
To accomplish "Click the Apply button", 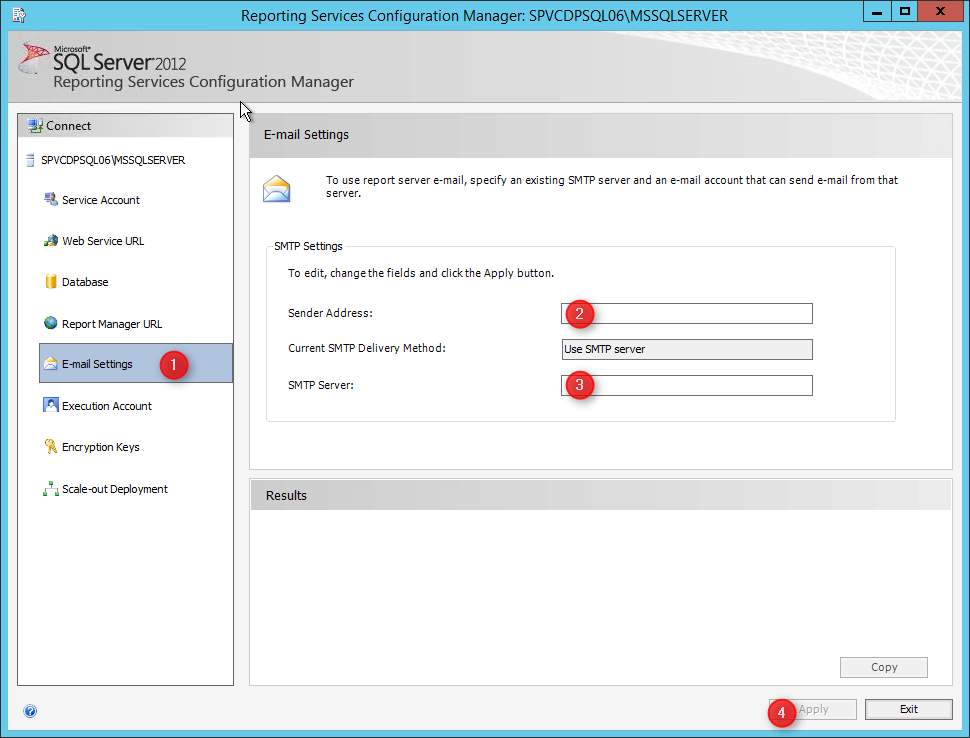I will click(813, 709).
